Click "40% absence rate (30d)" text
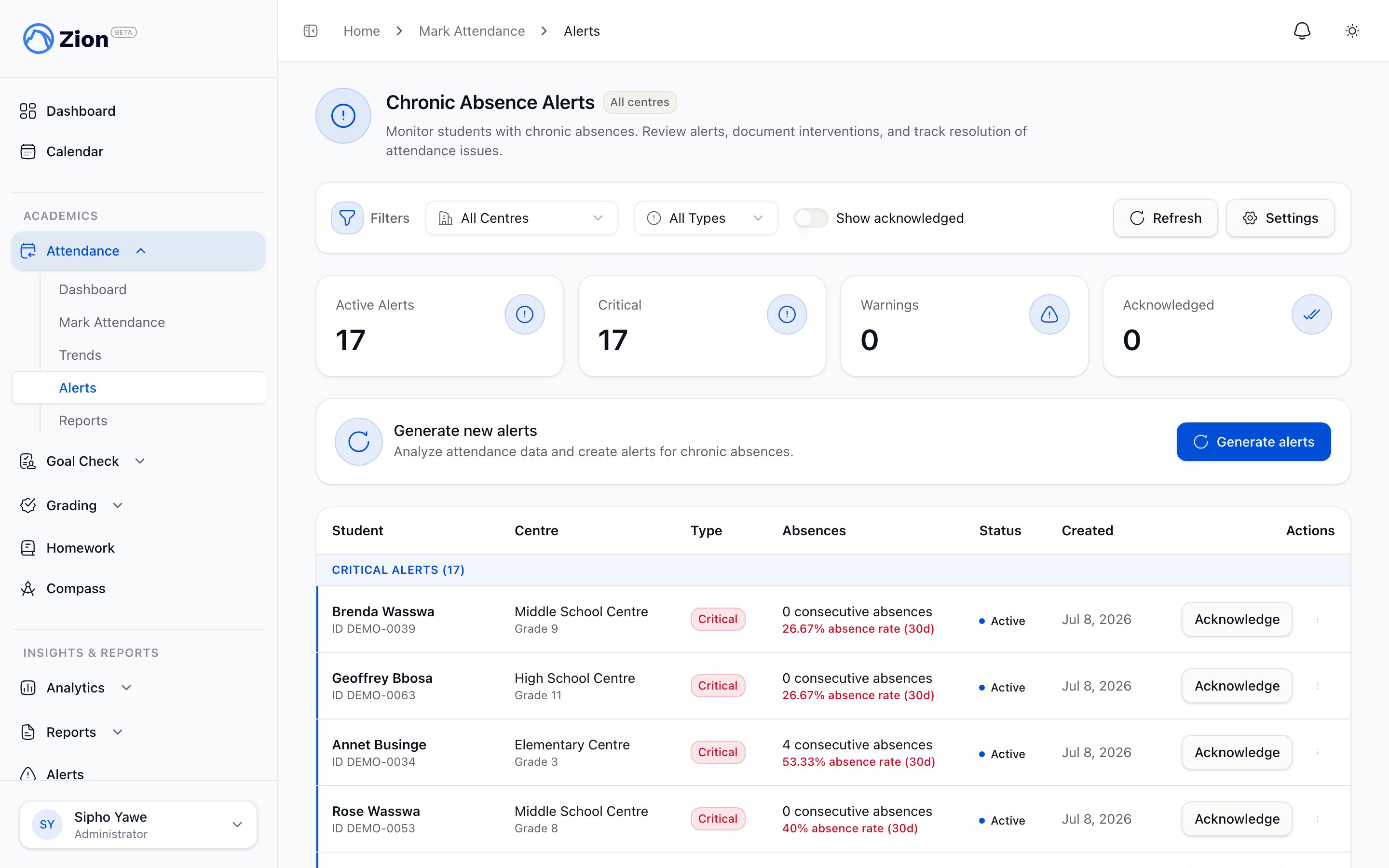The height and width of the screenshot is (868, 1389). 849,828
